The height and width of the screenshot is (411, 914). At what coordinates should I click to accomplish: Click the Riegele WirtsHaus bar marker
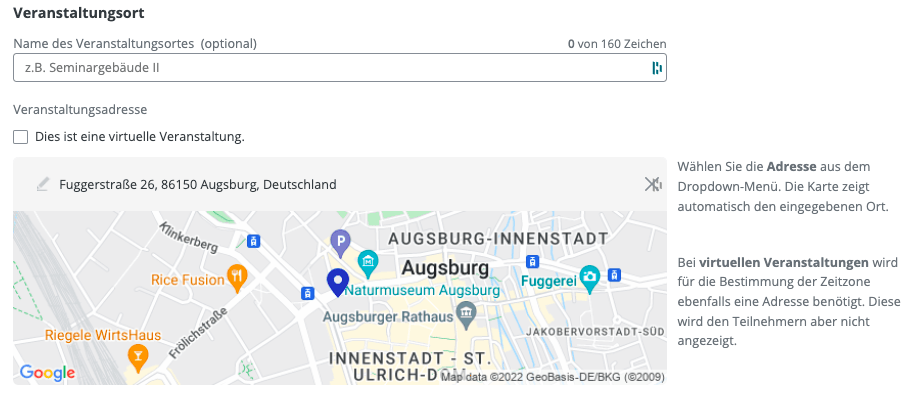[x=138, y=354]
